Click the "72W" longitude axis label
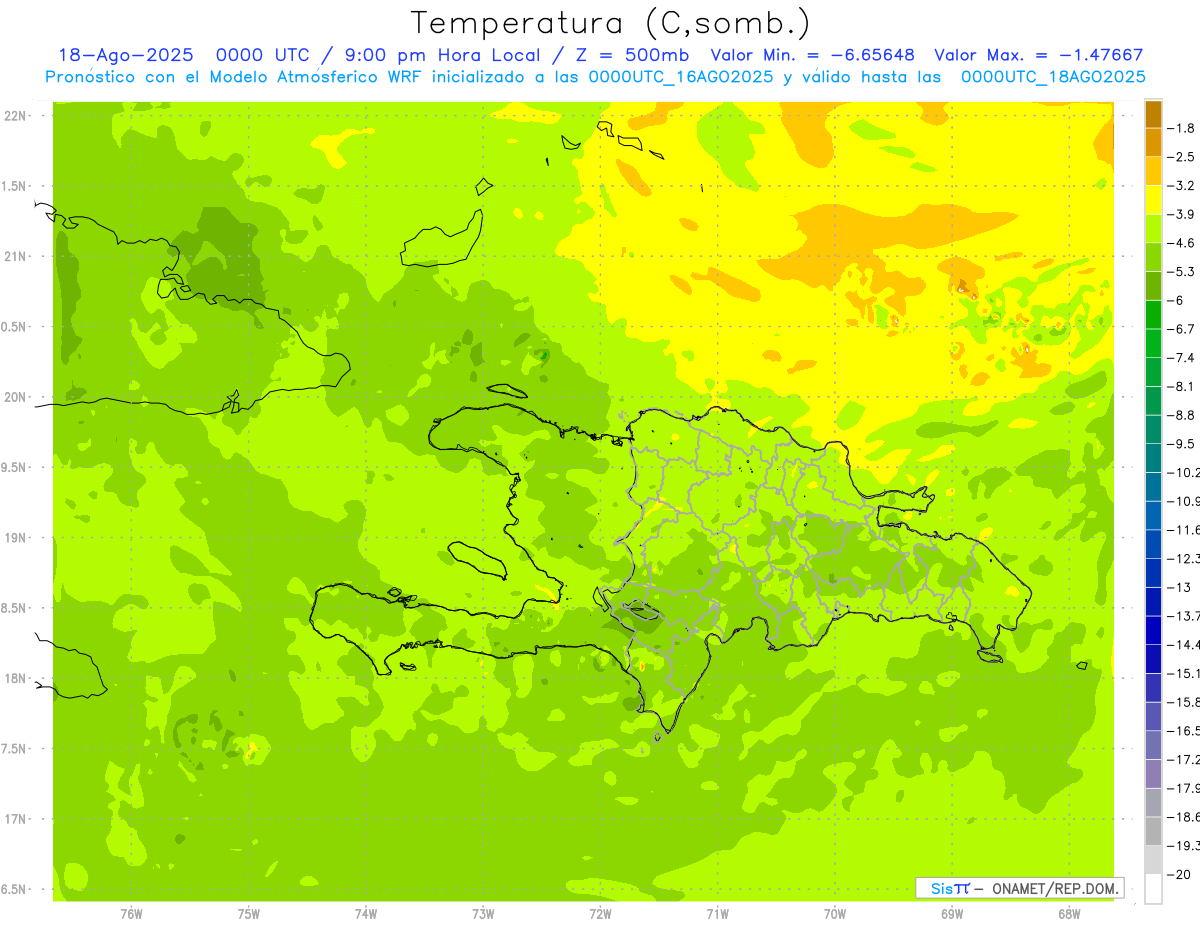 pos(600,914)
